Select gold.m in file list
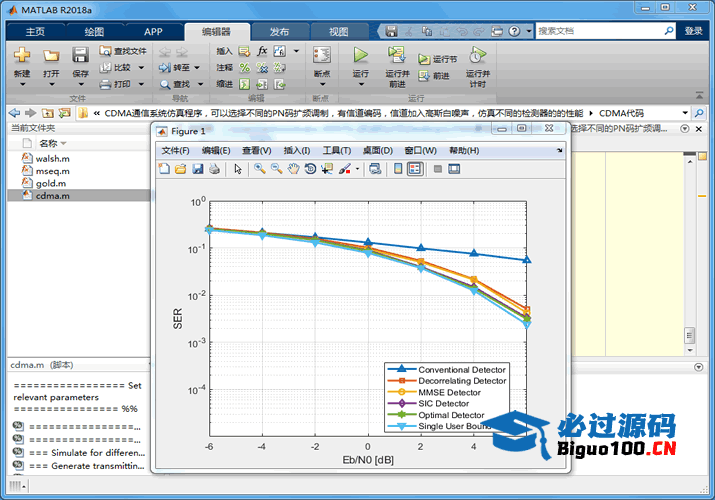715x500 pixels. click(51, 183)
